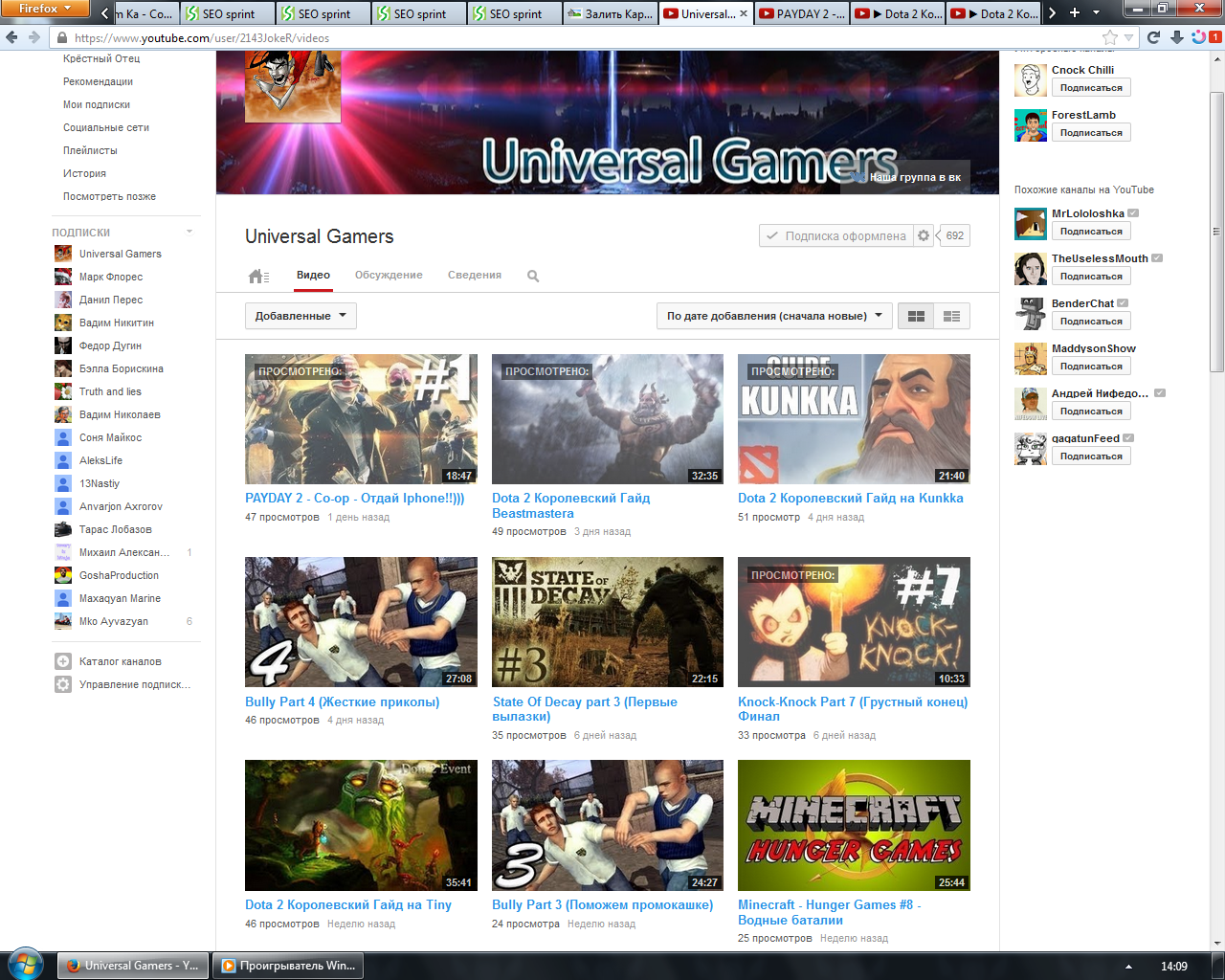The width and height of the screenshot is (1225, 980).
Task: Play the Knock-Knock Part 7 thumbnail
Action: coord(854,622)
